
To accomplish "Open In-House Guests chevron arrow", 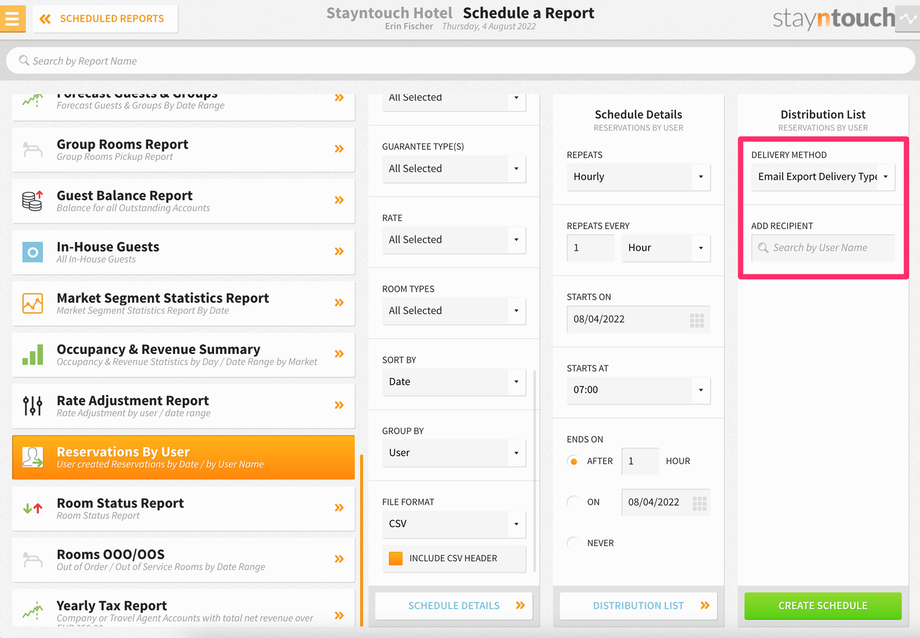I will [x=339, y=251].
